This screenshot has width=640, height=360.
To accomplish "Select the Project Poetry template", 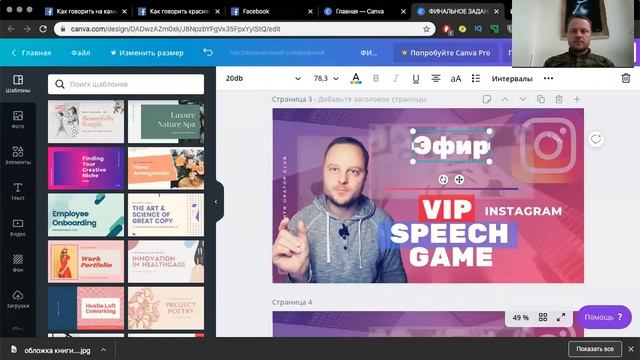I will coord(166,308).
